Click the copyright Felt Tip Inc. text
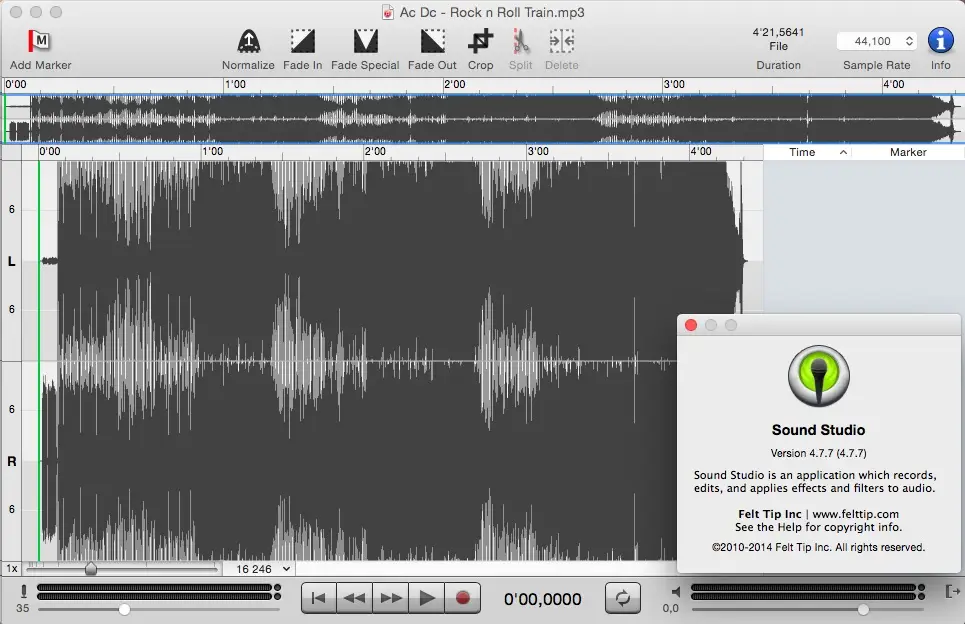The height and width of the screenshot is (624, 965). pyautogui.click(x=818, y=547)
